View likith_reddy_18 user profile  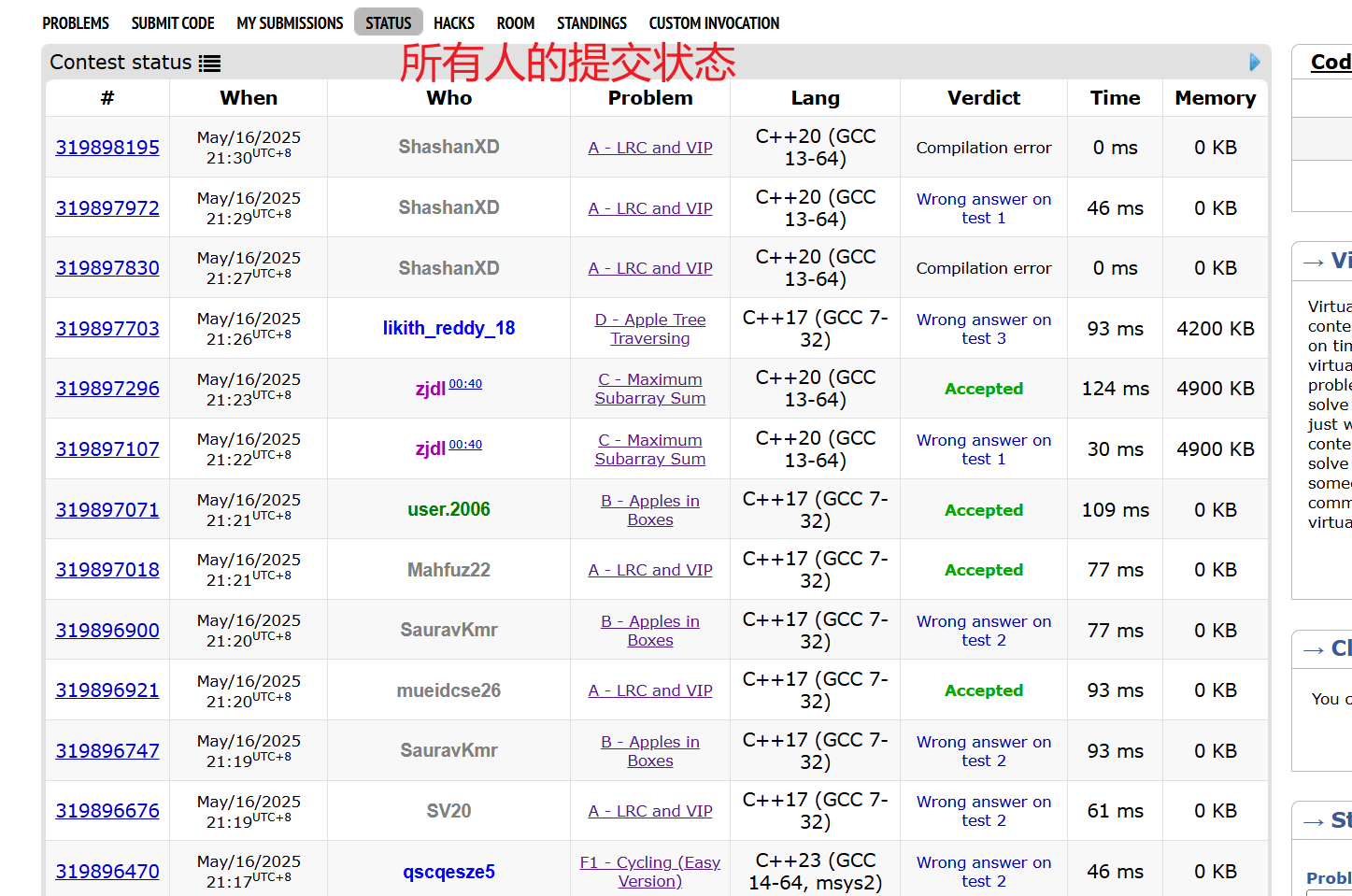tap(448, 328)
